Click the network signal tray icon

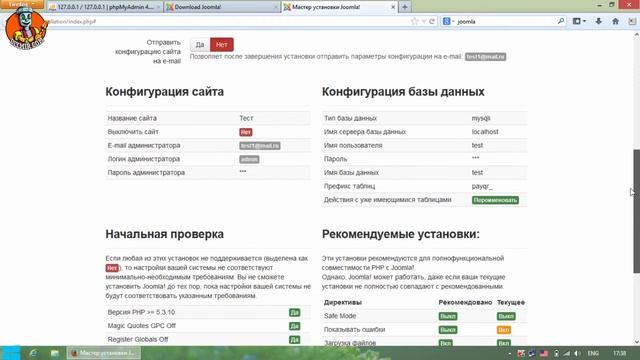click(x=567, y=353)
